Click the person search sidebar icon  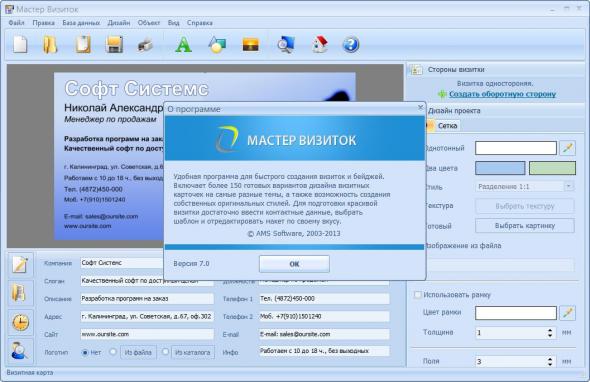pos(20,351)
